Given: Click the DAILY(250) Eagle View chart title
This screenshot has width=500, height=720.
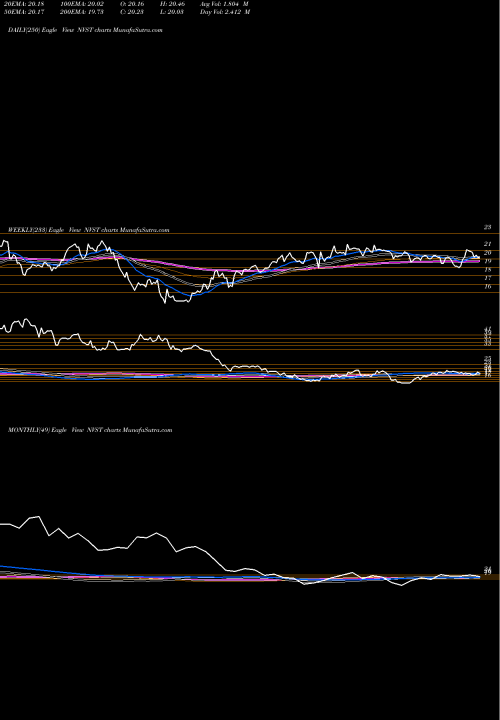Looking at the screenshot, I should (85, 30).
